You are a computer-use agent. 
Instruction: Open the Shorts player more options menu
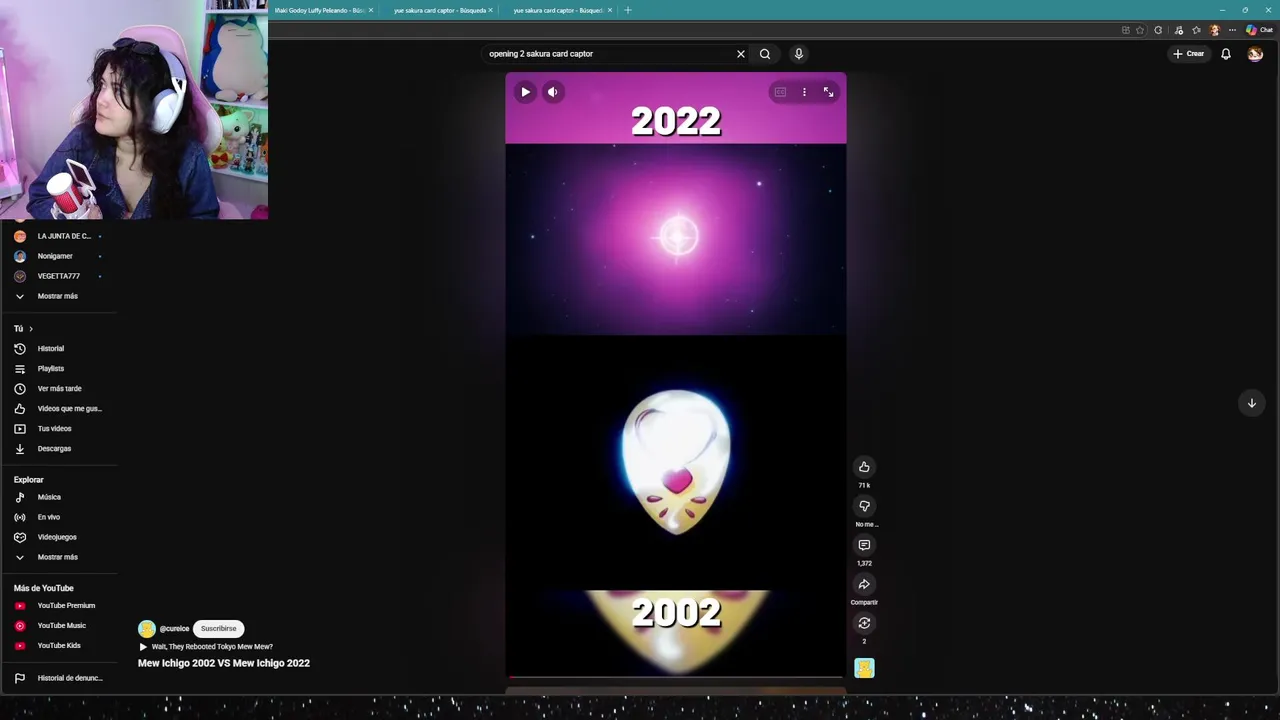click(x=804, y=92)
